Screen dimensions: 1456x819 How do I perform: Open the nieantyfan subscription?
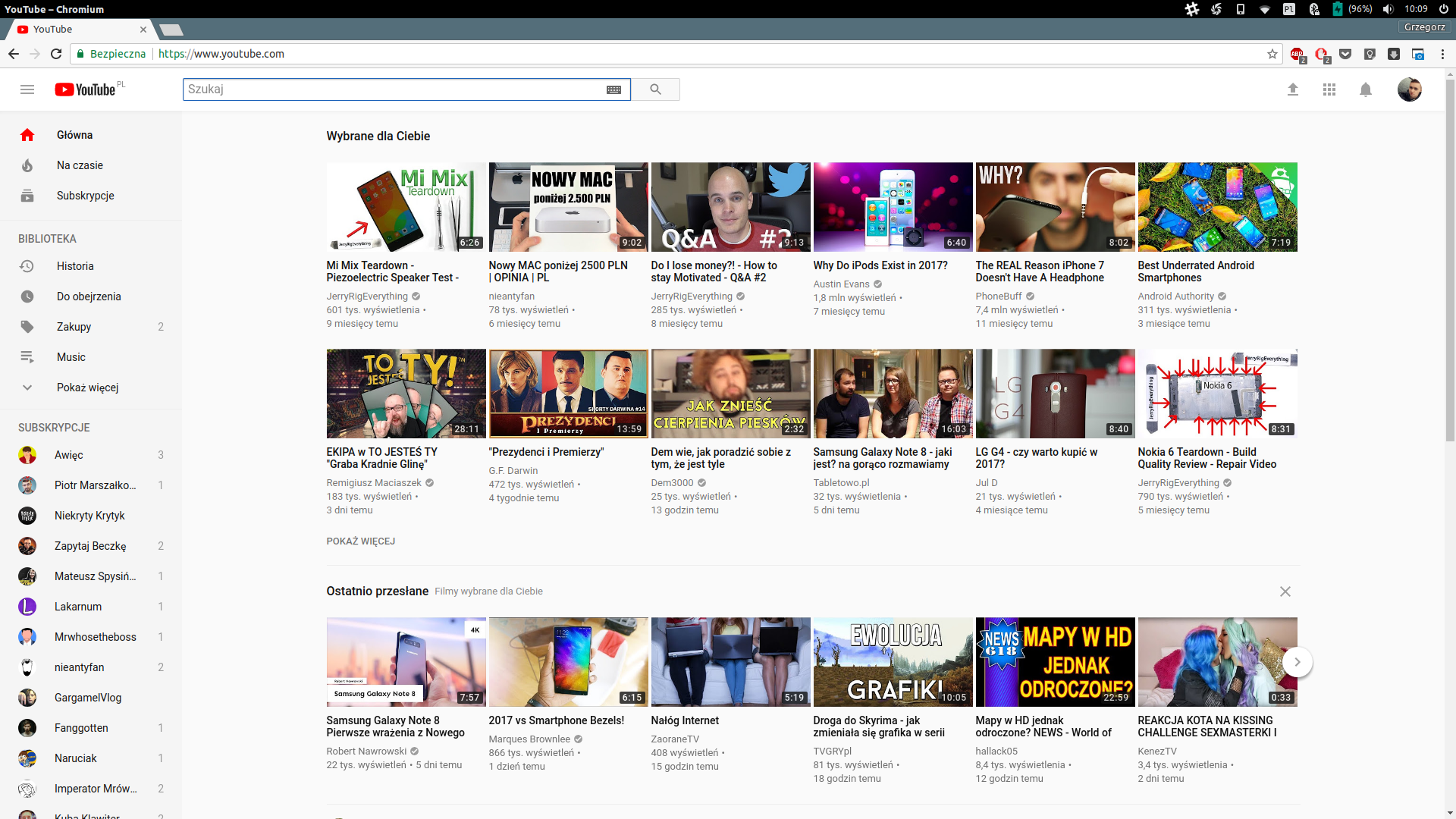91,667
